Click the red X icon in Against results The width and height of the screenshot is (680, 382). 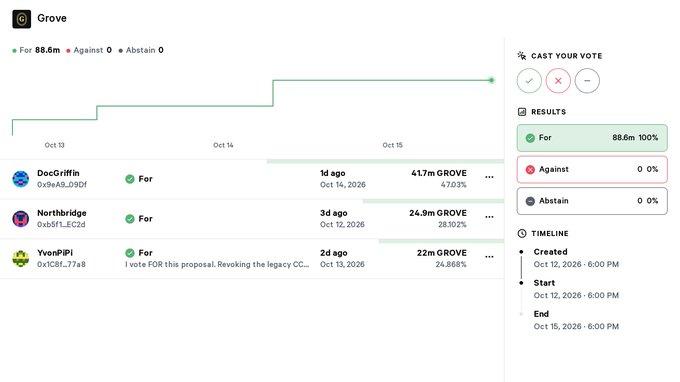[x=530, y=170]
